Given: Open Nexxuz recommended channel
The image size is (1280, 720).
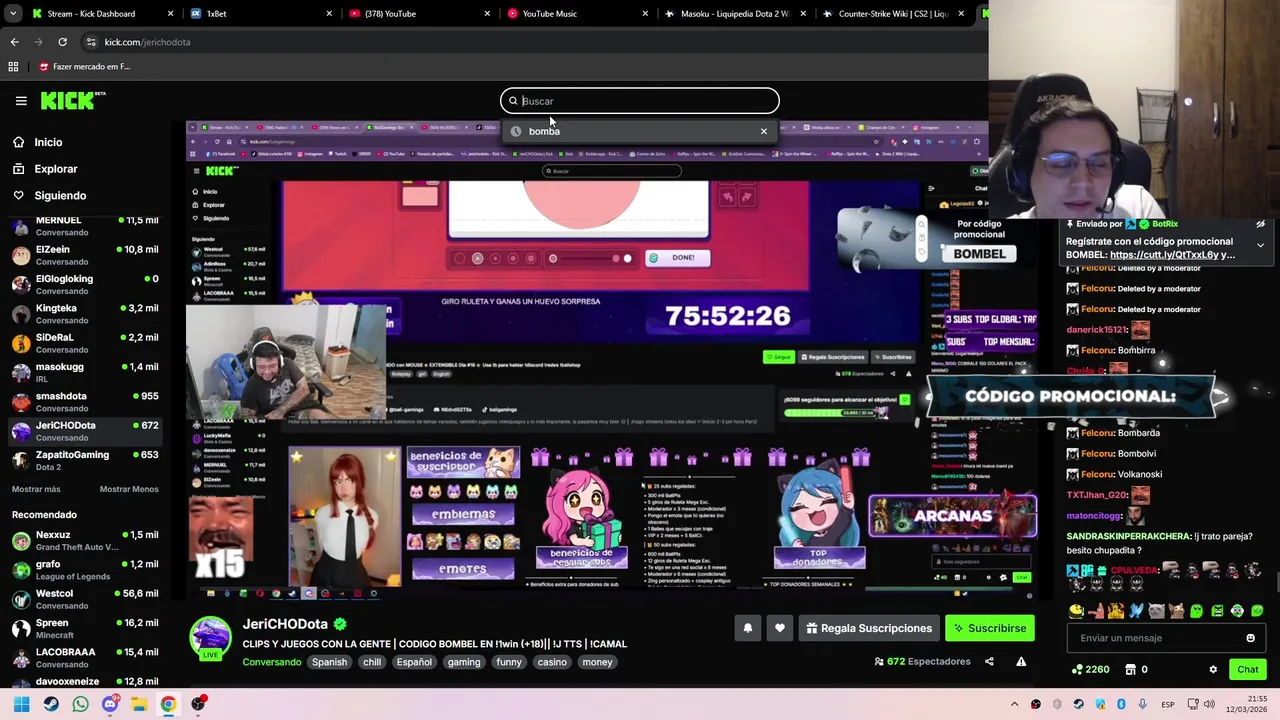Looking at the screenshot, I should click(x=84, y=541).
